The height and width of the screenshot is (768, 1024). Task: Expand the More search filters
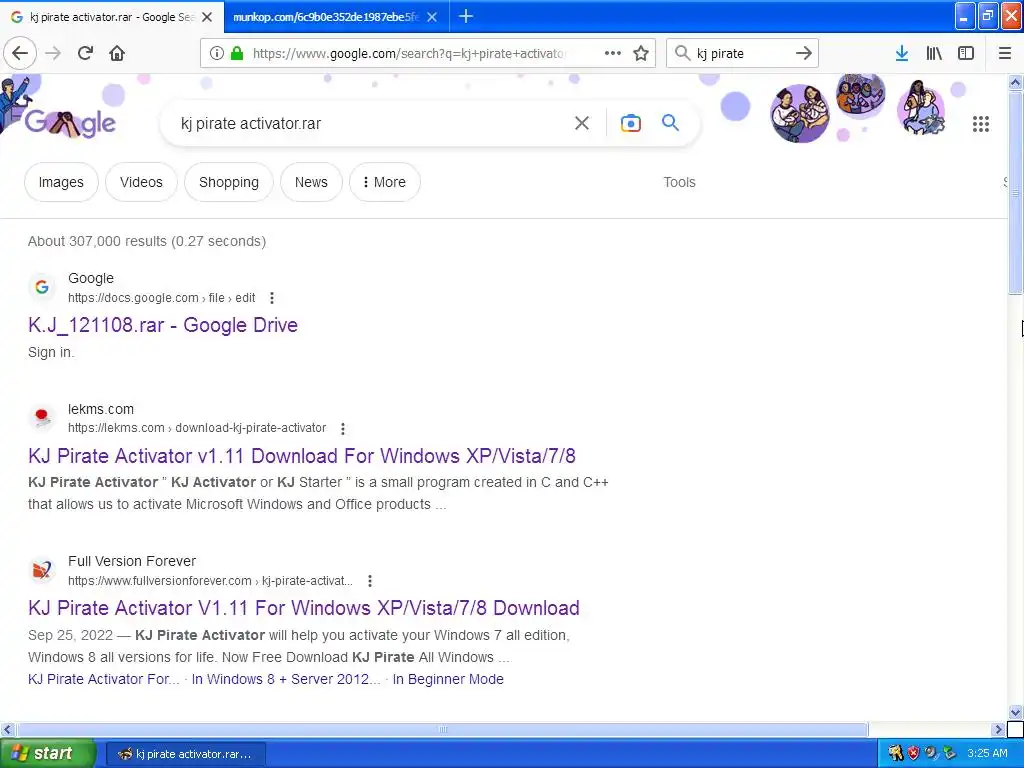click(385, 182)
